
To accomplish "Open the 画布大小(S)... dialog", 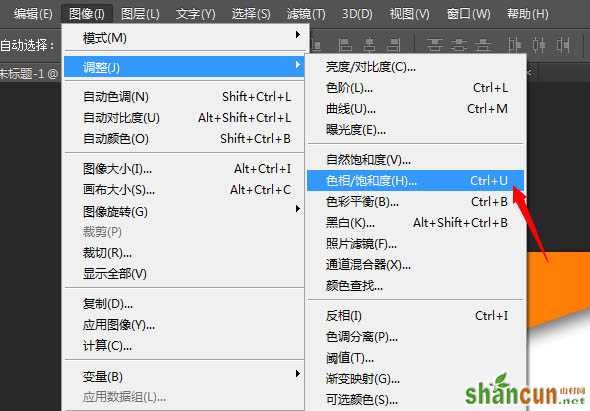I will point(184,190).
